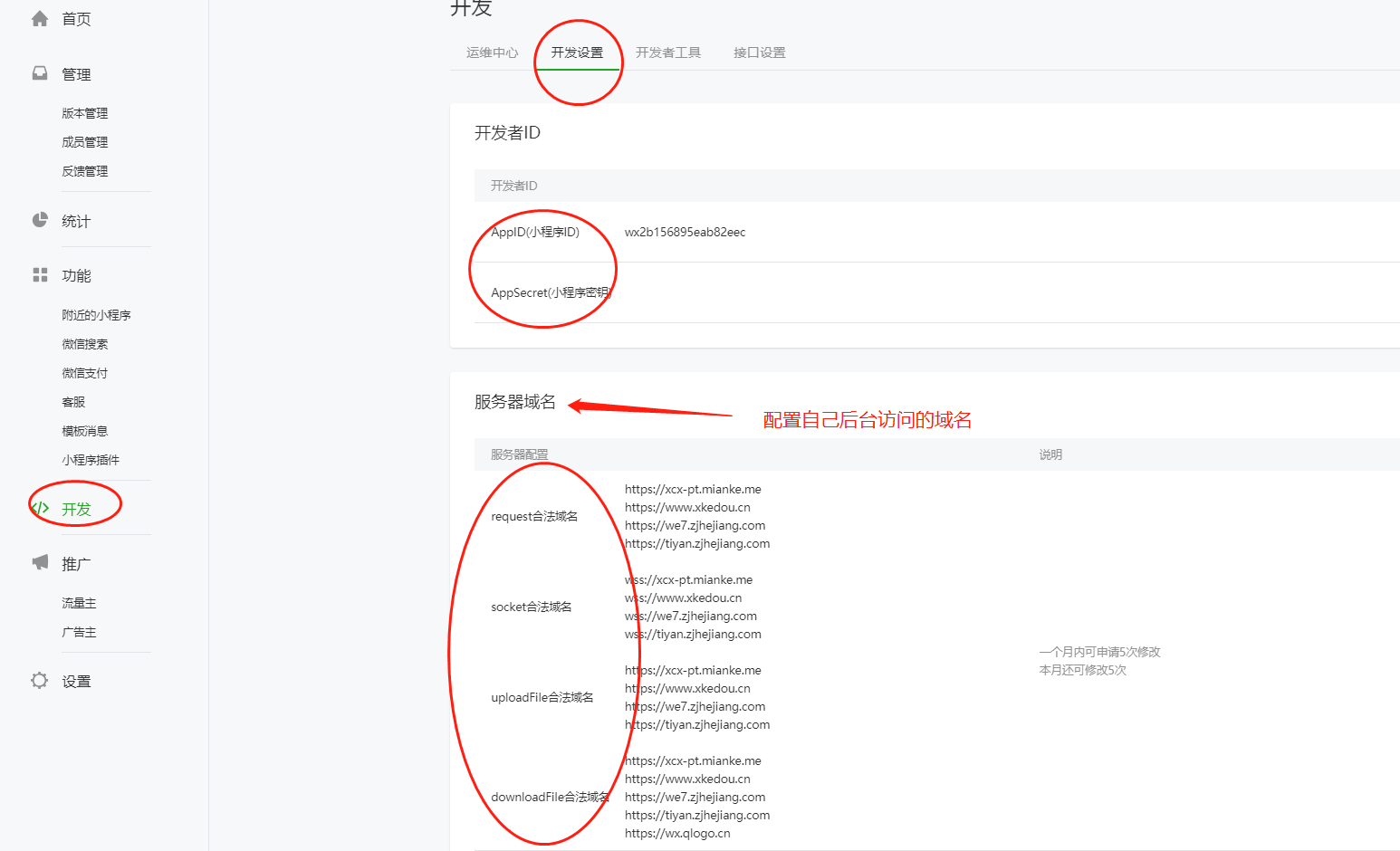Image resolution: width=1400 pixels, height=851 pixels.
Task: Click the 功能 grid icon
Action: (x=39, y=275)
